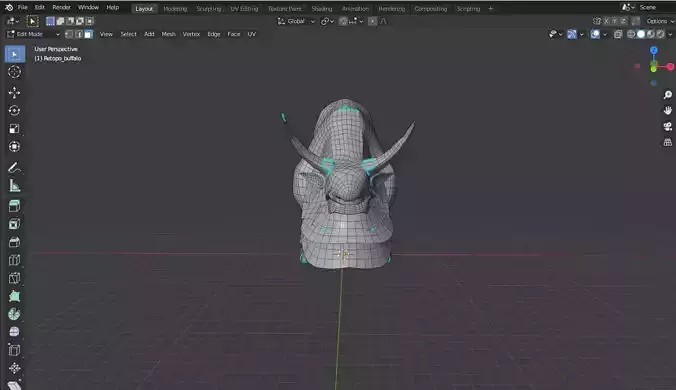Image resolution: width=676 pixels, height=390 pixels.
Task: Click the pan hand viewport icon
Action: (x=668, y=111)
